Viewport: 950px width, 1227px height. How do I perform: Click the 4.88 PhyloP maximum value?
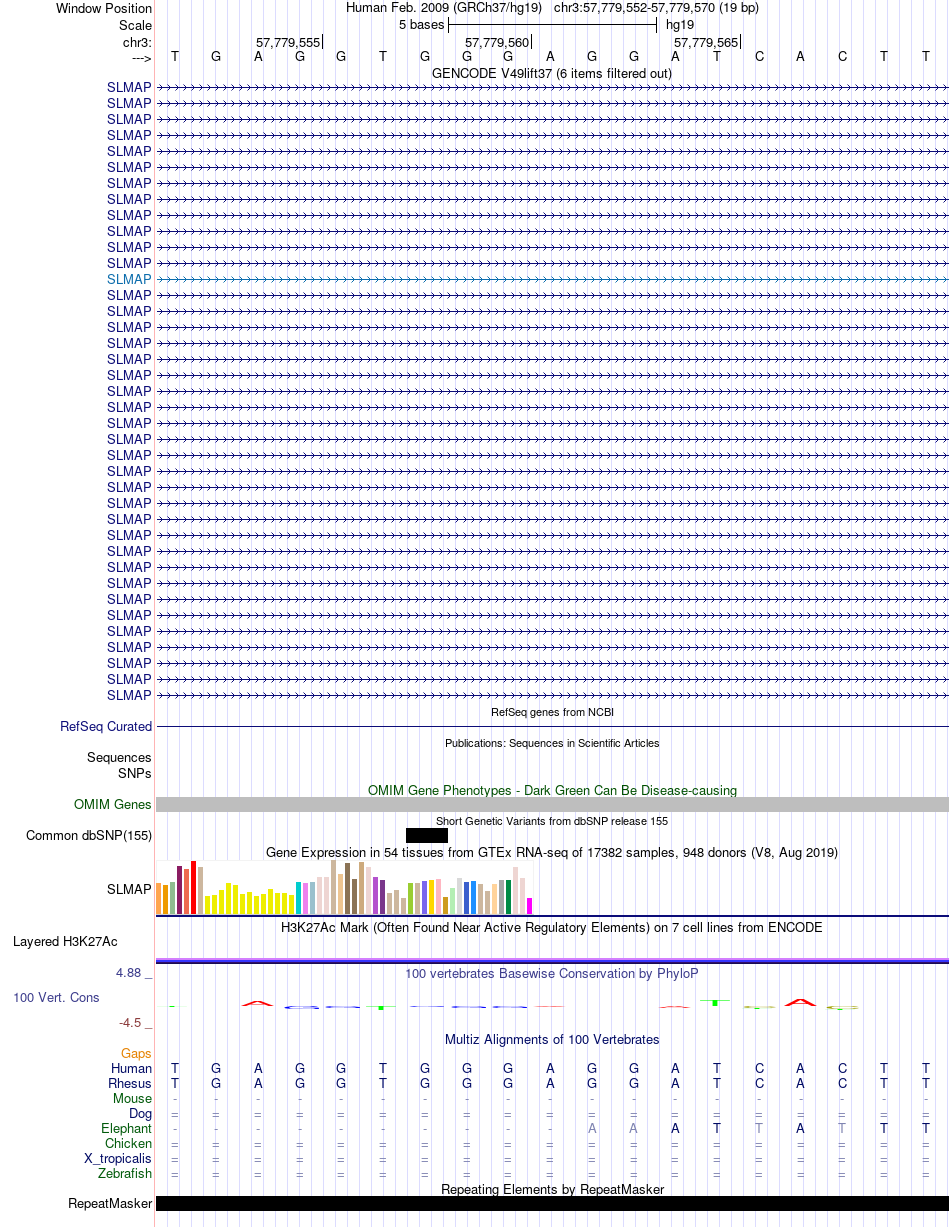coord(129,973)
